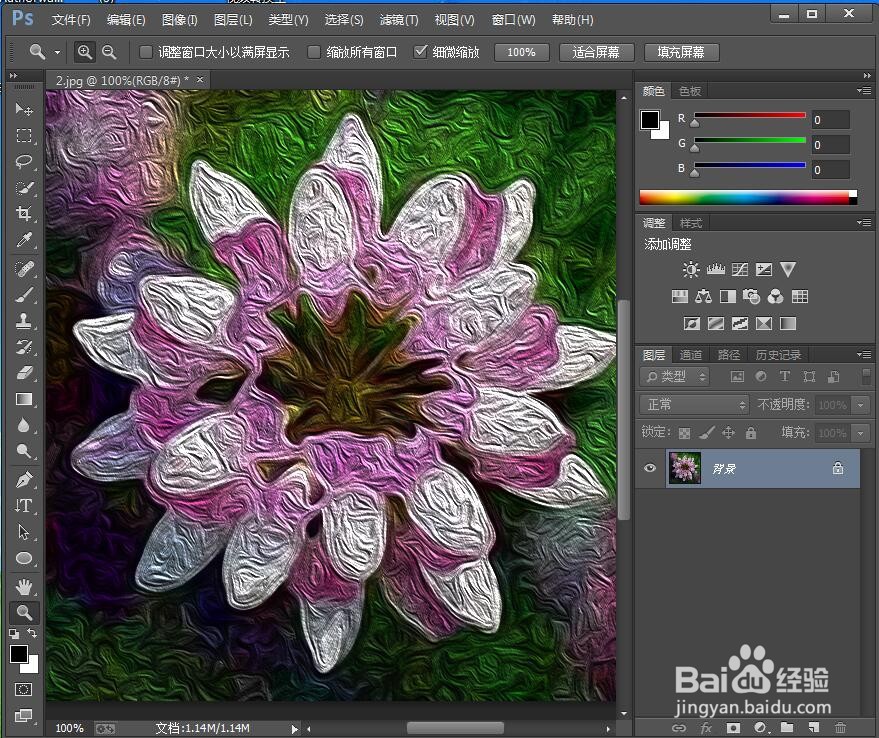Toggle lock transparent pixels

(684, 433)
